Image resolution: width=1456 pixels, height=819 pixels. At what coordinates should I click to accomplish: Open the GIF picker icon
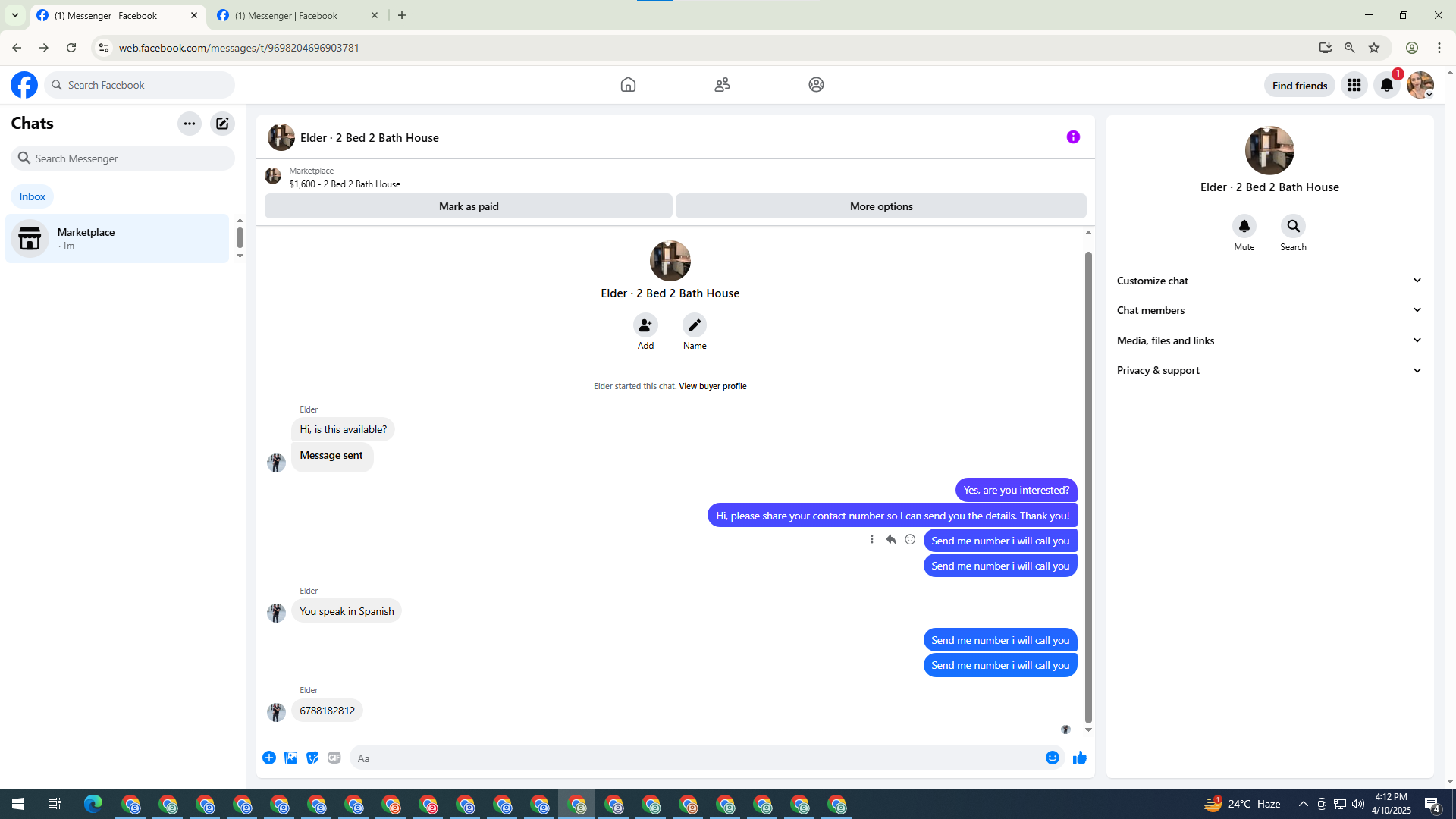point(334,758)
